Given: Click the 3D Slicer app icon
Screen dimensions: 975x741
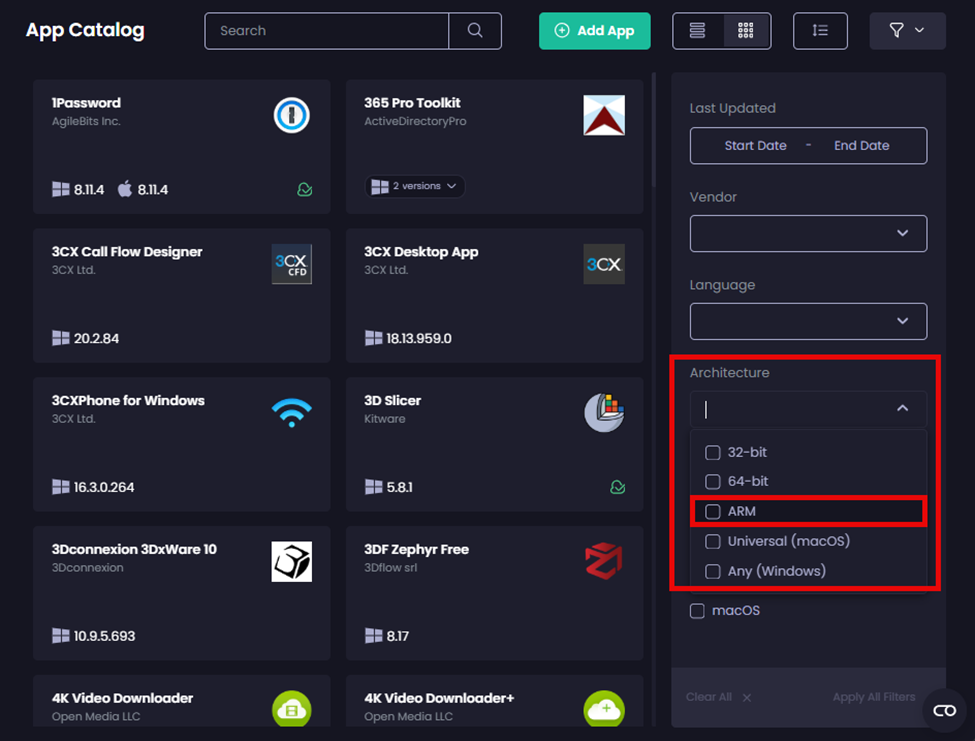Looking at the screenshot, I should click(x=603, y=412).
